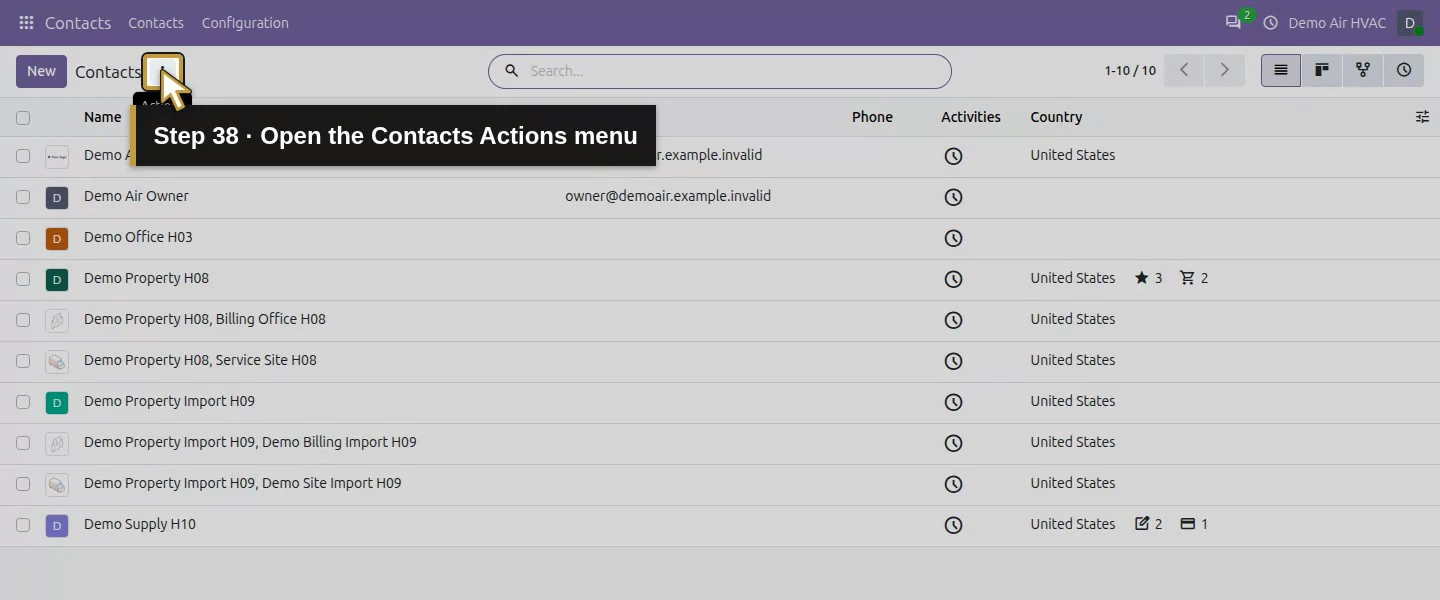Sort by Country column header
Screen dimensions: 1440x600
coord(1056,117)
